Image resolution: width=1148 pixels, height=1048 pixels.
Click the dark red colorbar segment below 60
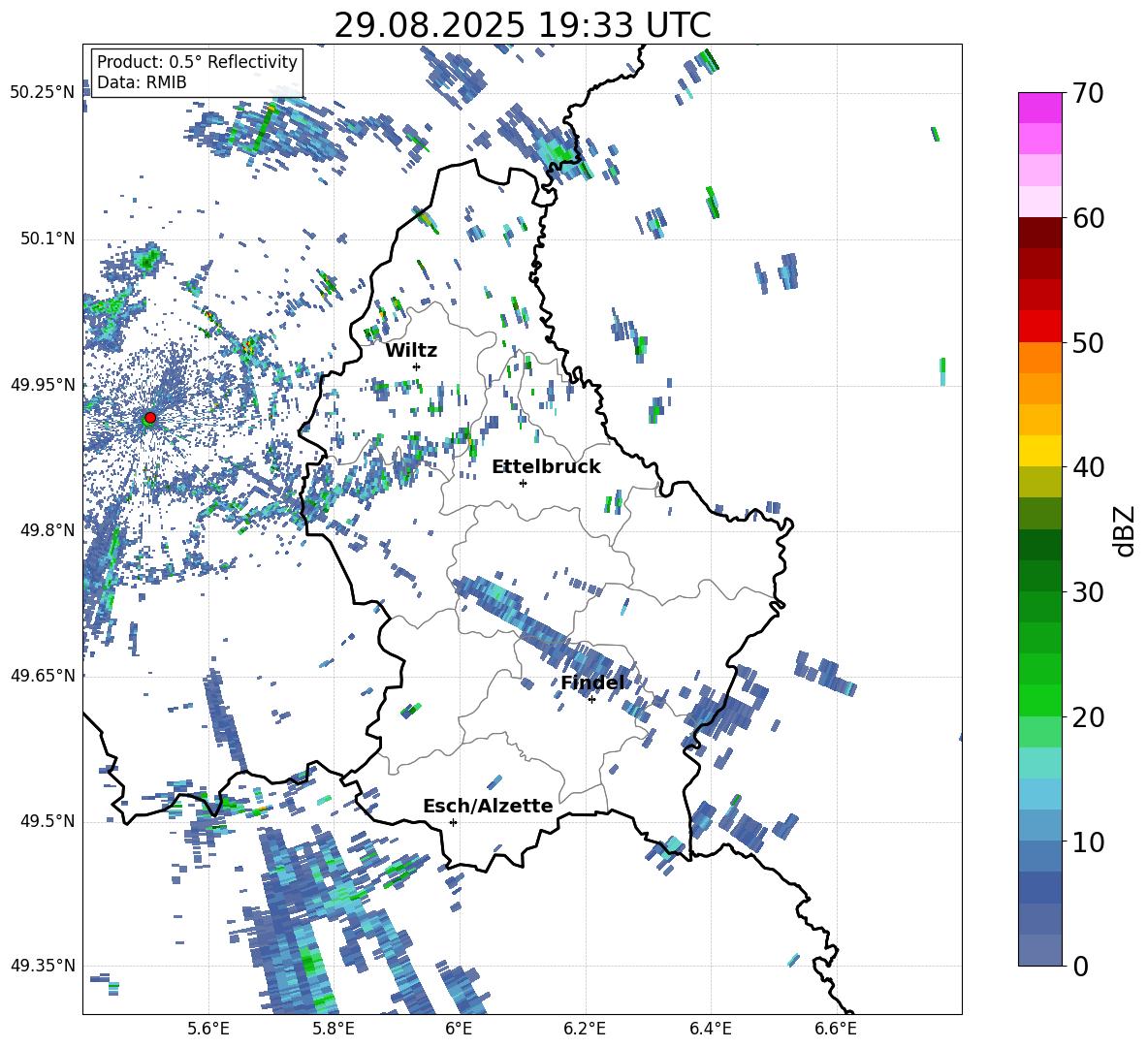click(1039, 233)
